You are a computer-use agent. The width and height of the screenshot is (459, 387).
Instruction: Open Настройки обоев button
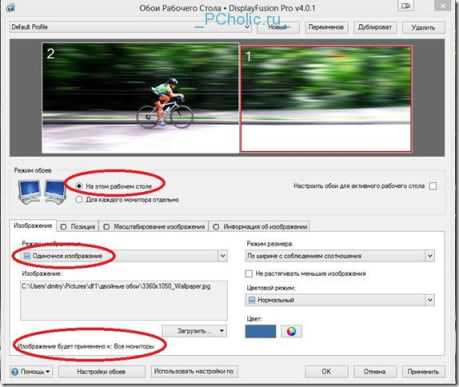[x=102, y=371]
